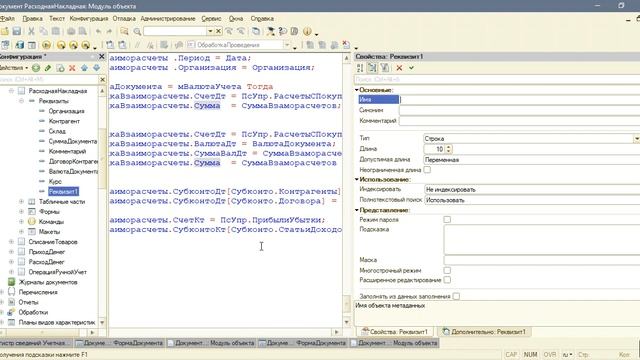Collapse the Представление properties section
The height and width of the screenshot is (360, 640).
tap(357, 210)
